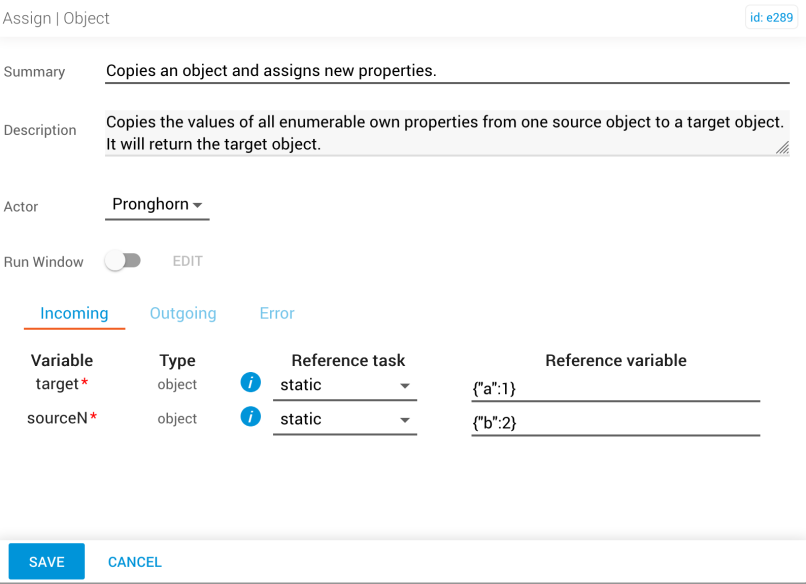Click the Summary text field
Screen dimensions: 806x584
pos(447,71)
